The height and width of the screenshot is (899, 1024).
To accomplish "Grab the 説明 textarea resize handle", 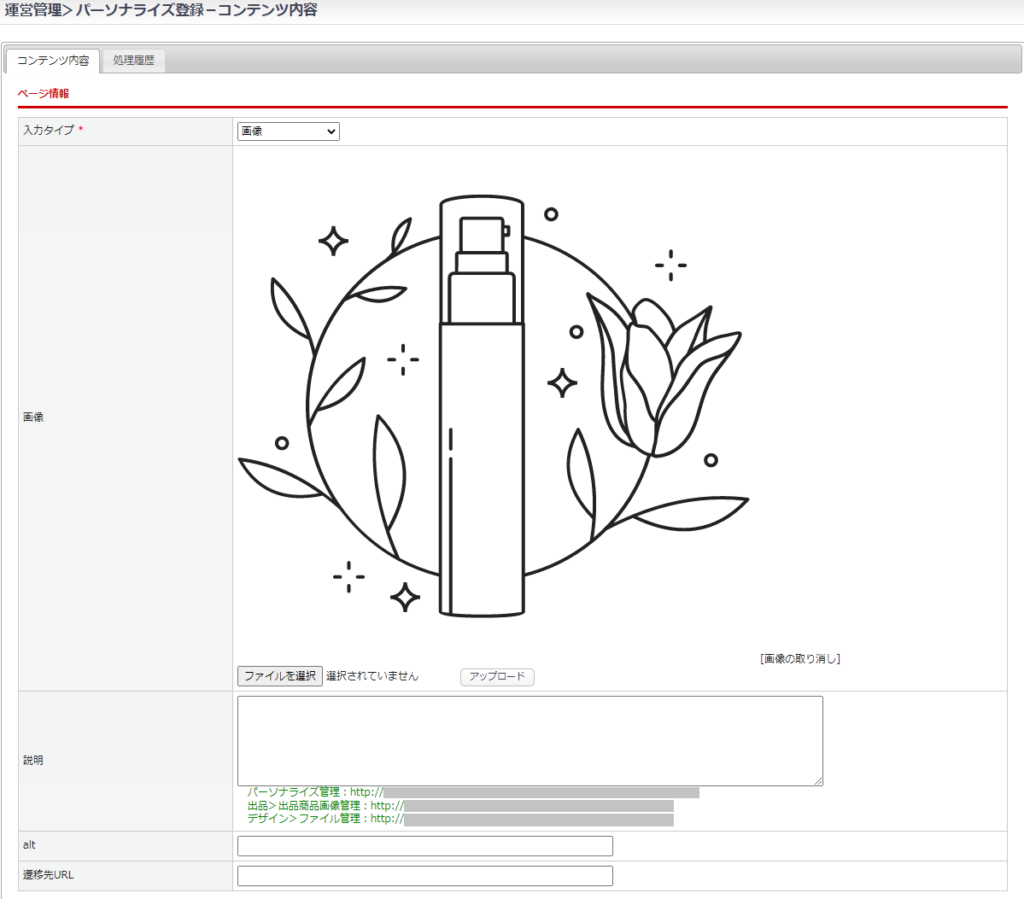I will pos(817,780).
